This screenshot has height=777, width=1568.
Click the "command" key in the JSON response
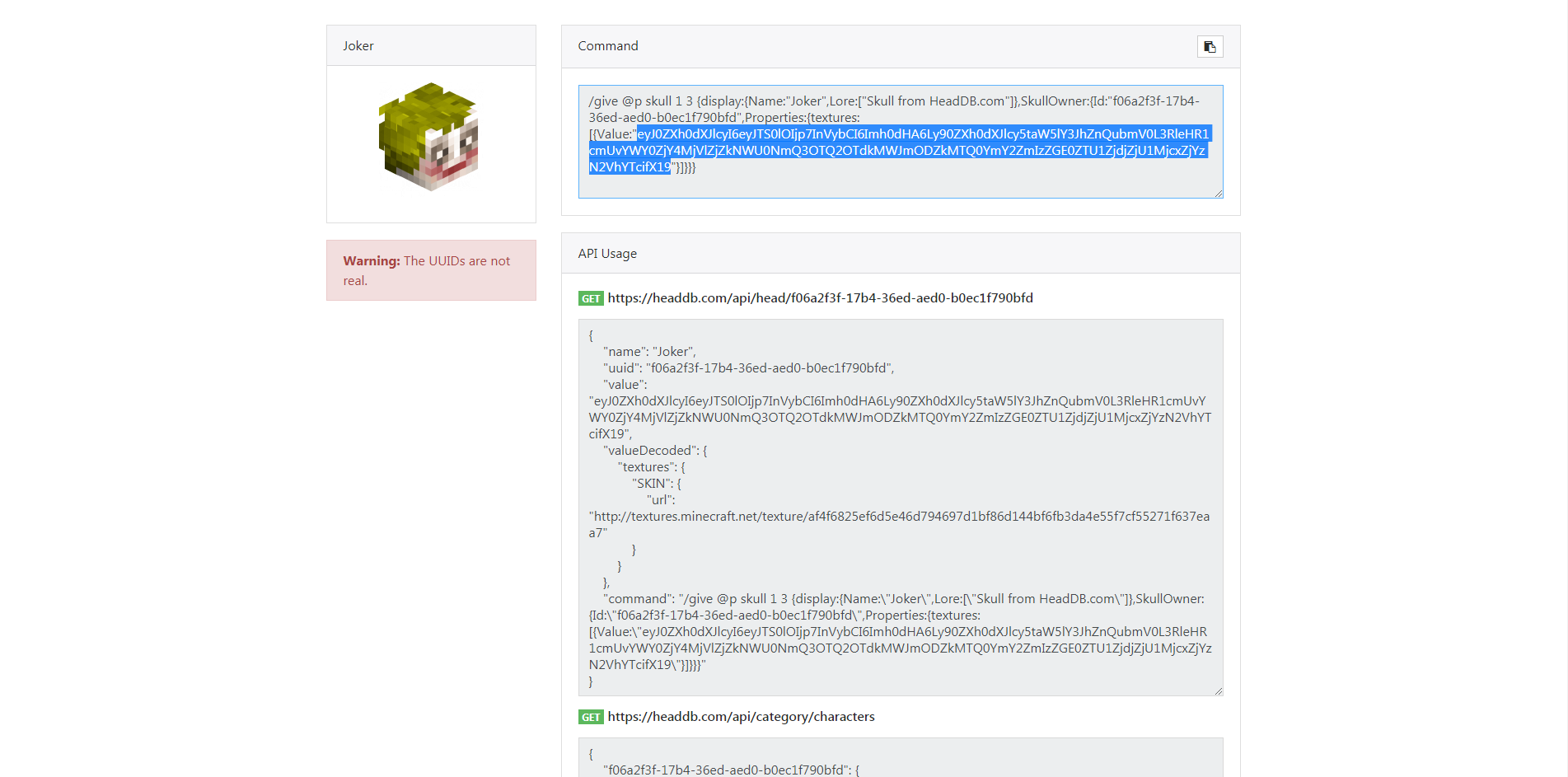click(639, 599)
